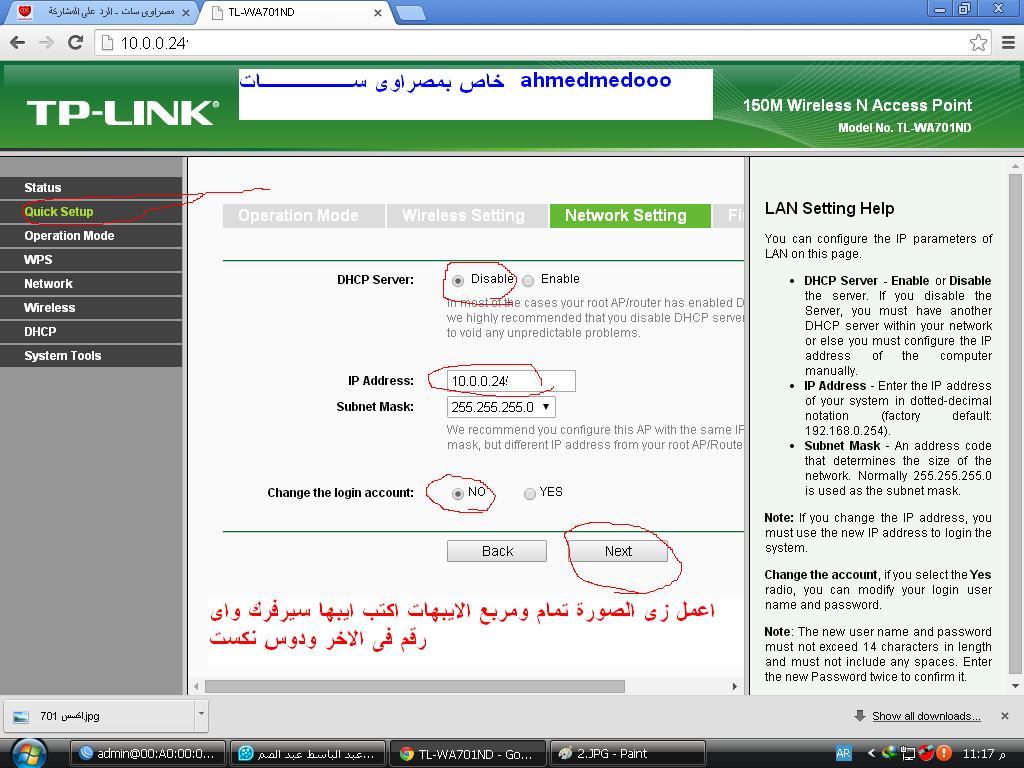Select the Enable radio for DHCP Server
The image size is (1024, 768).
pyautogui.click(x=528, y=281)
